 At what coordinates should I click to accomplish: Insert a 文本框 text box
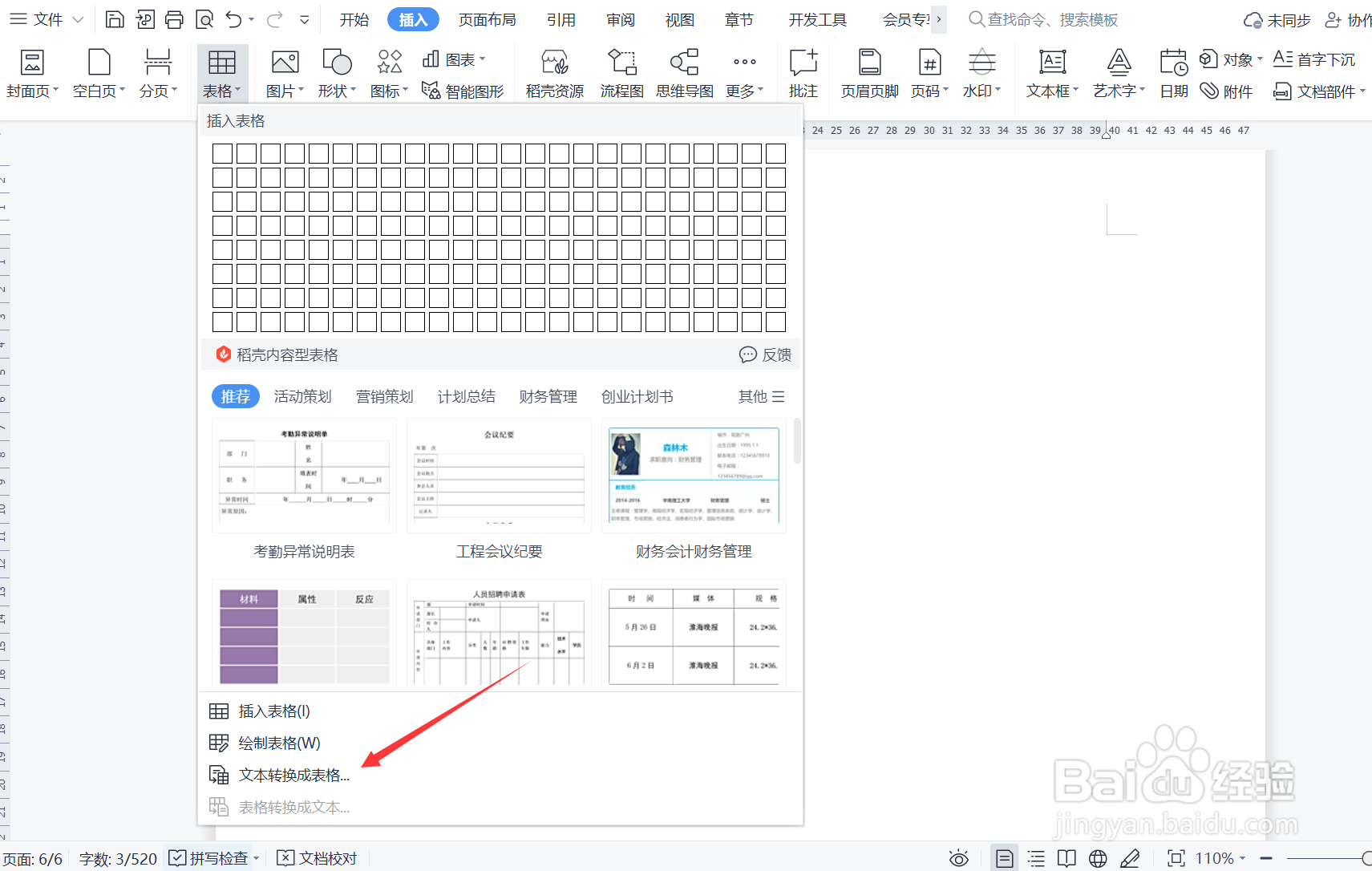pyautogui.click(x=1050, y=72)
